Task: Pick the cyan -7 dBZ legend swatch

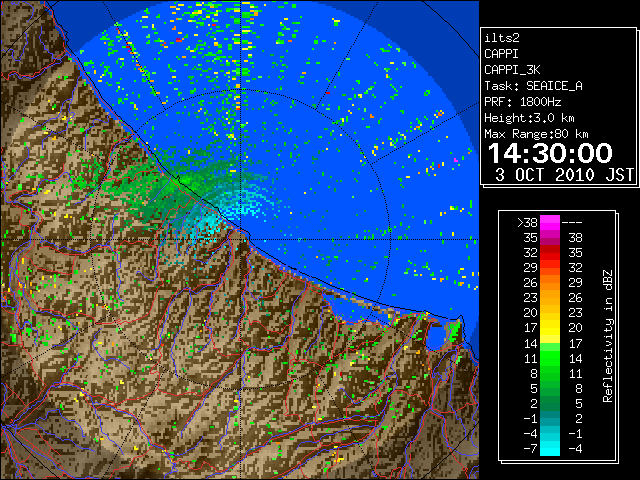Action: click(550, 449)
